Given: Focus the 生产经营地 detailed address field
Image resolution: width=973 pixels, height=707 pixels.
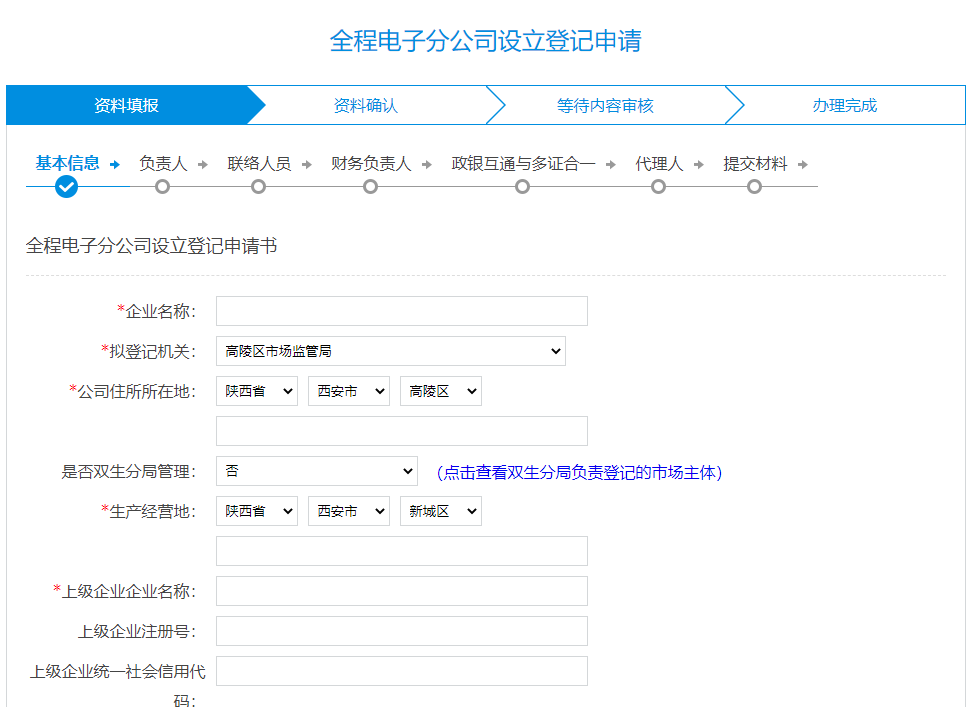Looking at the screenshot, I should [x=401, y=551].
